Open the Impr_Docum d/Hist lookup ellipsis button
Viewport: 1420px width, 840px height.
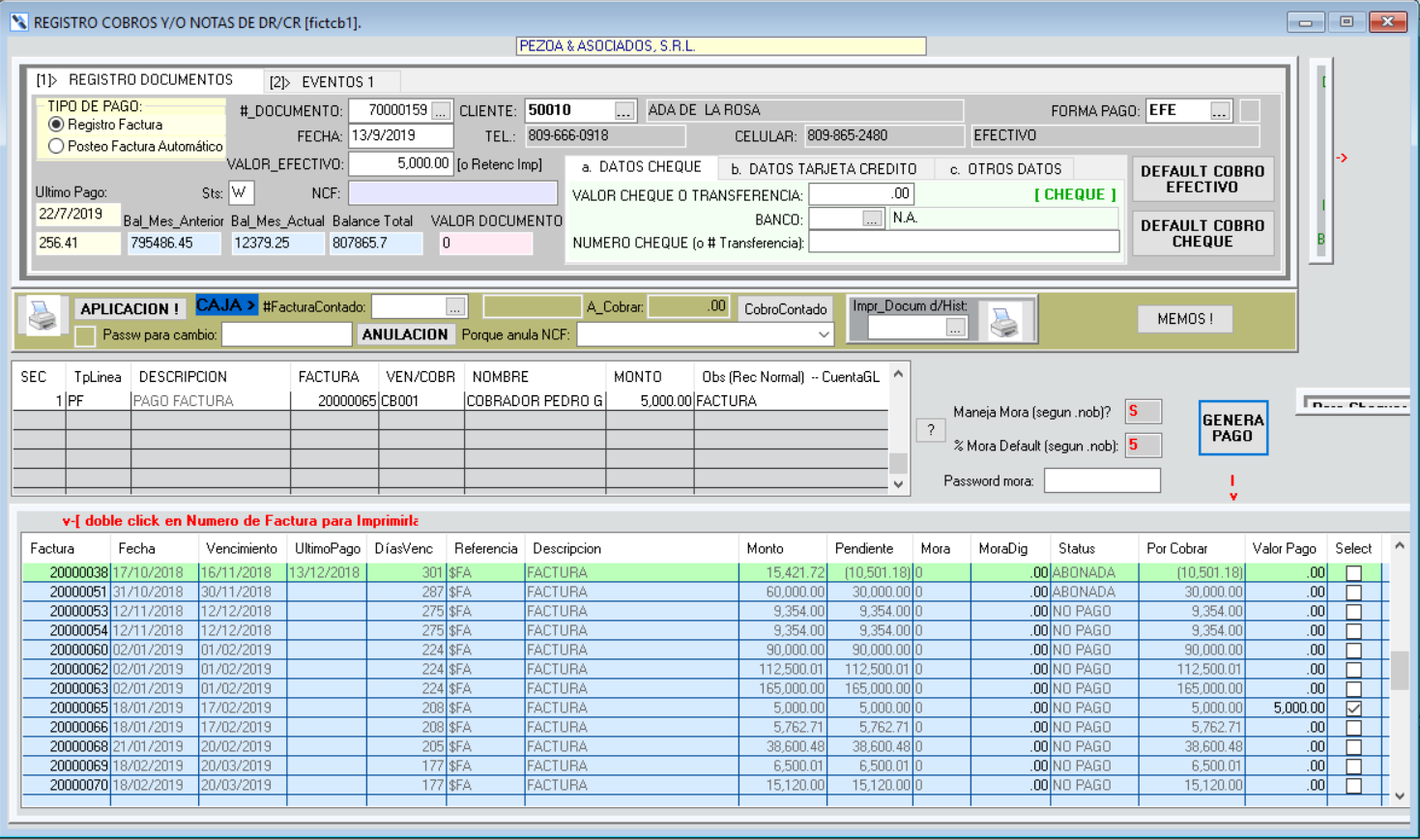(x=955, y=329)
